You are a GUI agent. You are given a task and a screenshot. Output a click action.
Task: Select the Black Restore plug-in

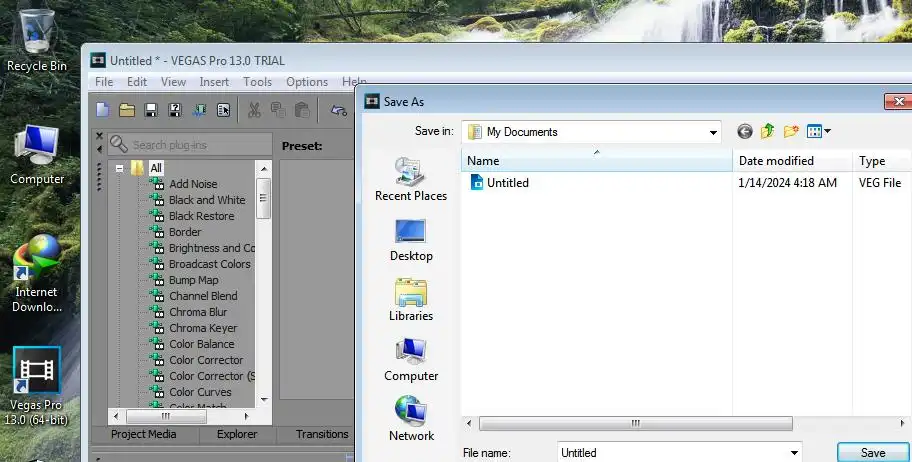point(201,216)
